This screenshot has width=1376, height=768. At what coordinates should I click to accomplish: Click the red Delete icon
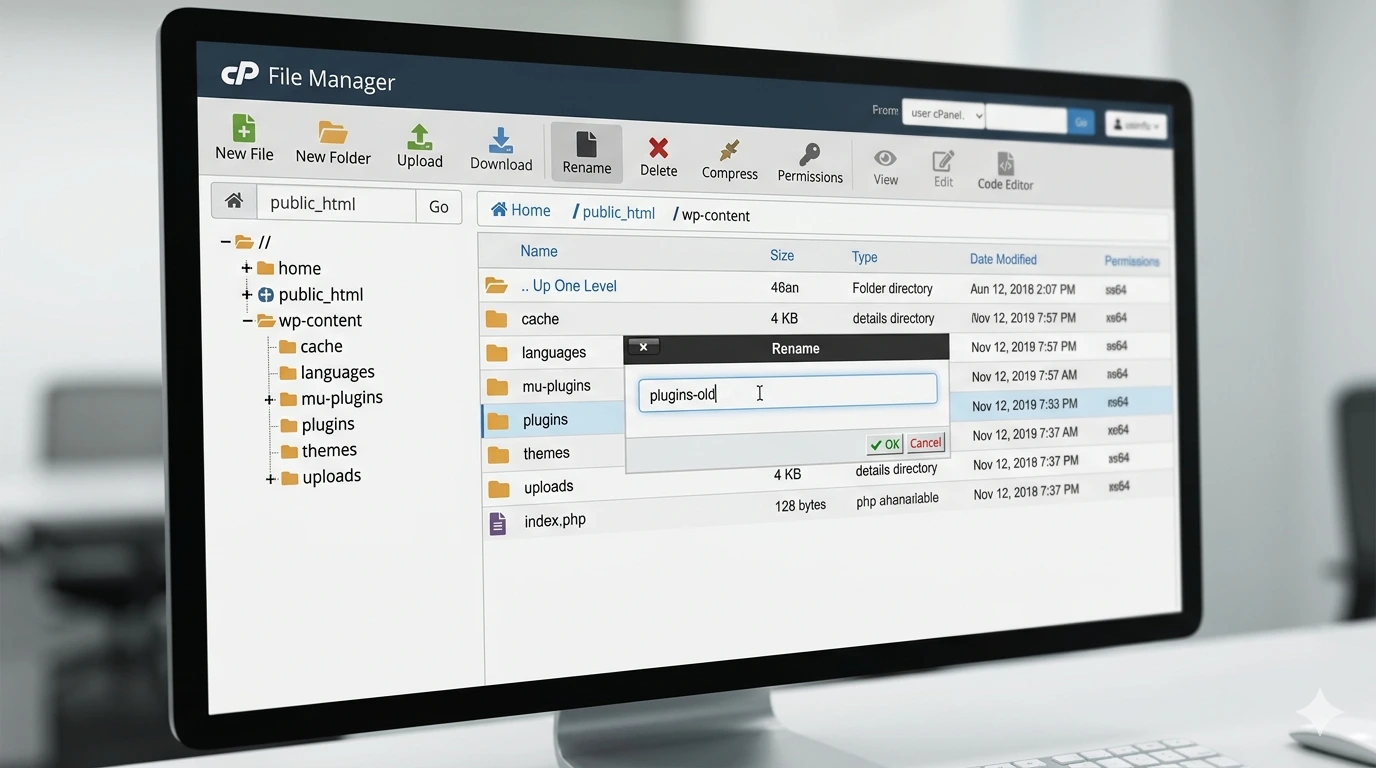coord(658,148)
